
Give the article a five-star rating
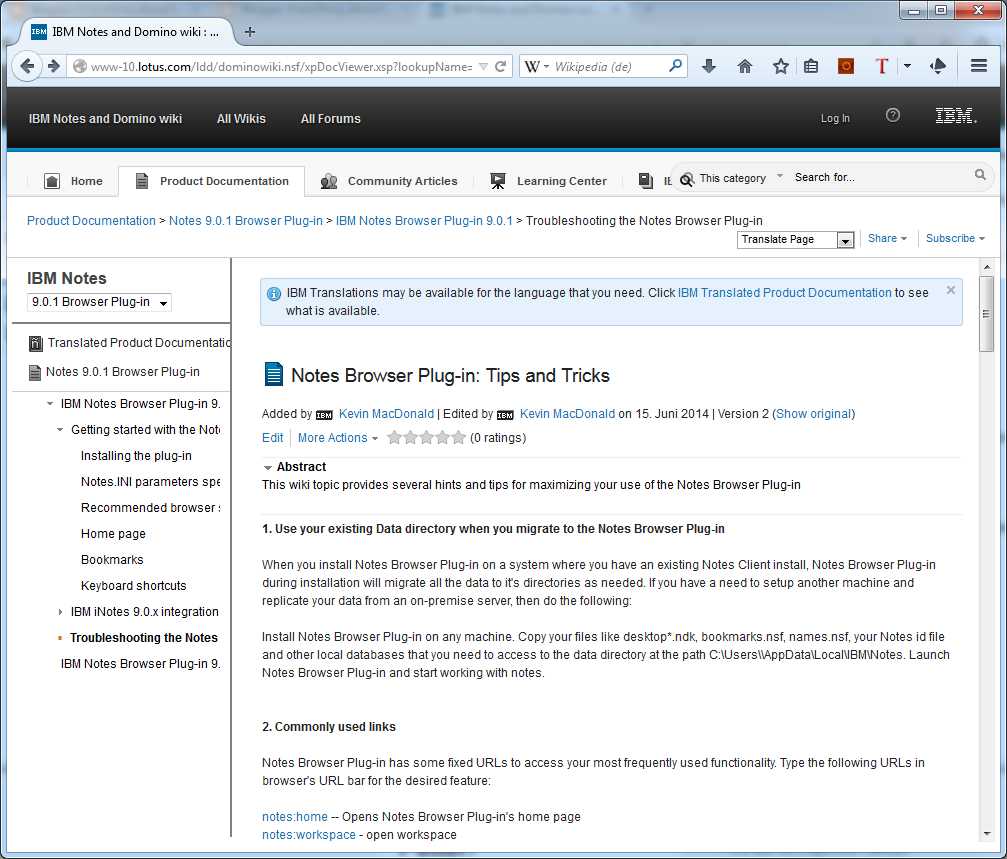point(458,437)
